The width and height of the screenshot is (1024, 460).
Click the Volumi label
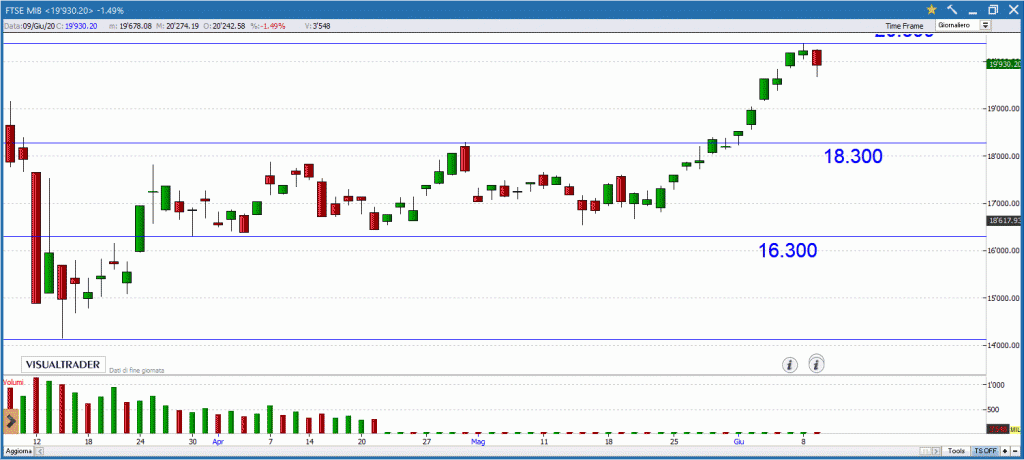[x=14, y=381]
